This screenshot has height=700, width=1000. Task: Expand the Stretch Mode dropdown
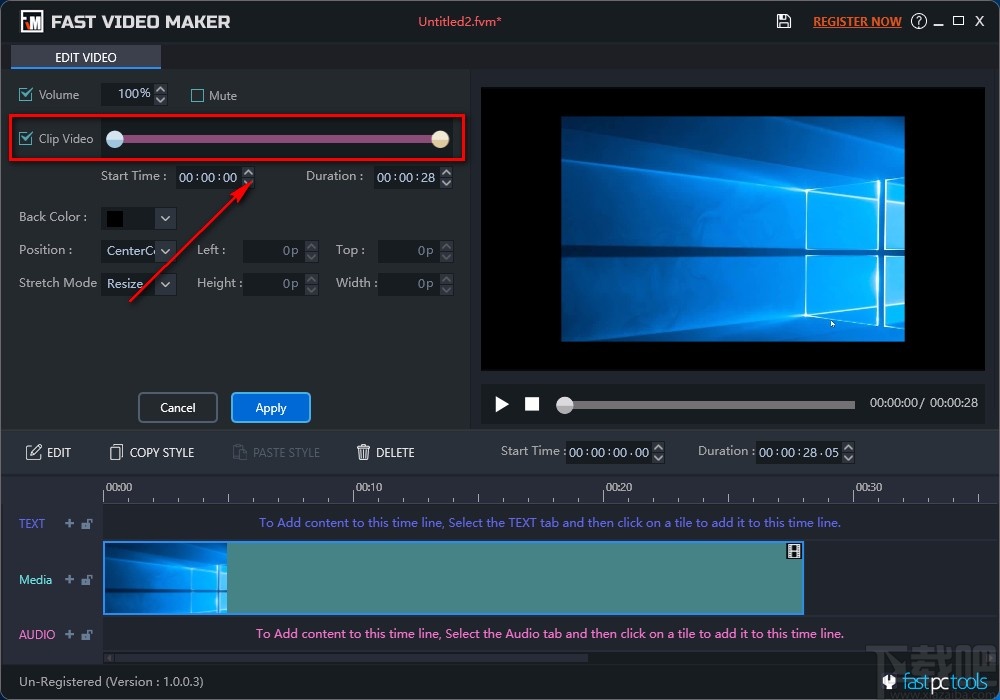165,284
